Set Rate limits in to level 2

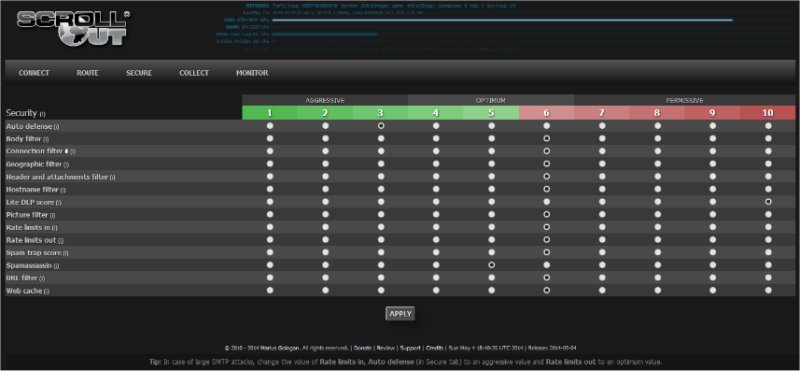[x=326, y=227]
